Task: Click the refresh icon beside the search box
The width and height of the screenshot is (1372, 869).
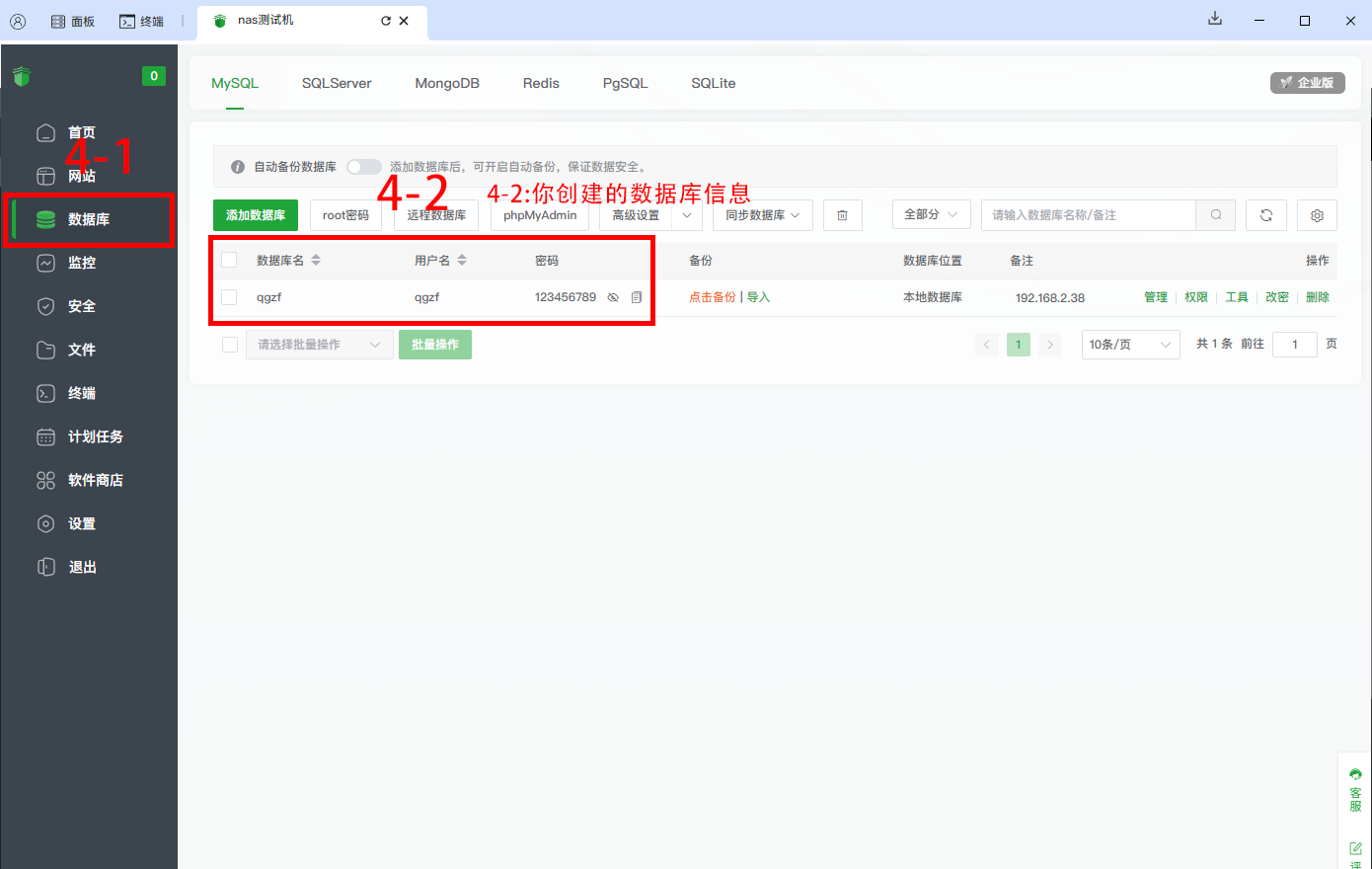Action: [x=1266, y=215]
